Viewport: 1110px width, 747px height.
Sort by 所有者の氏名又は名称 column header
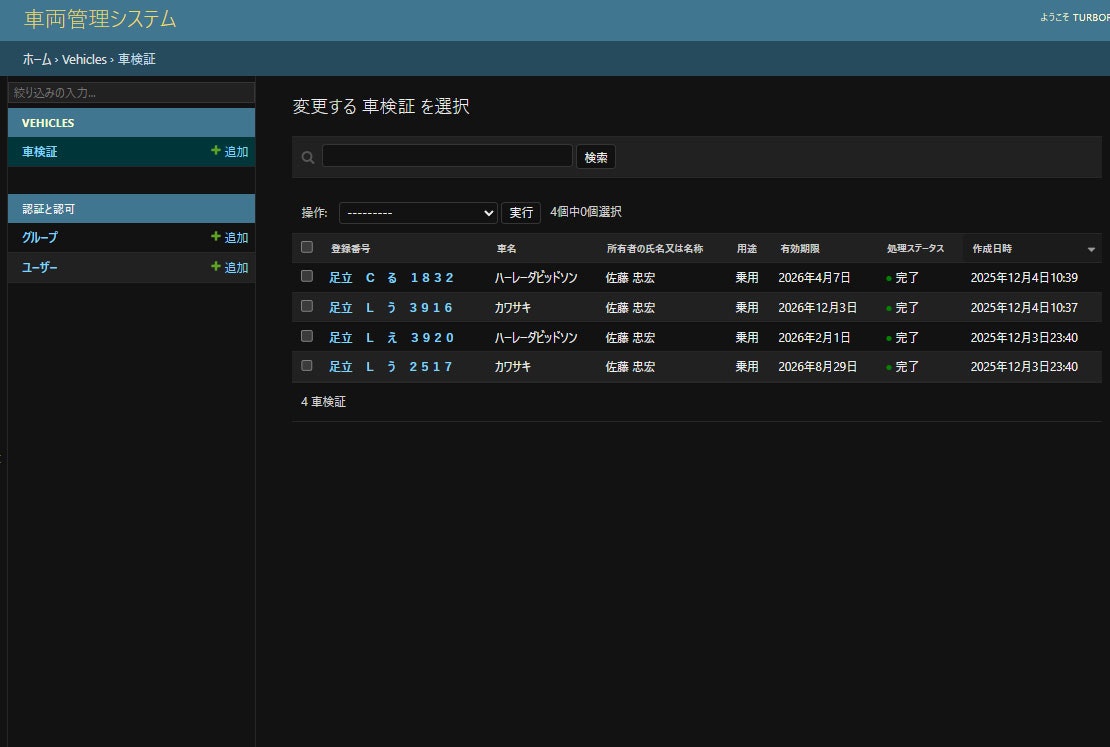click(655, 249)
